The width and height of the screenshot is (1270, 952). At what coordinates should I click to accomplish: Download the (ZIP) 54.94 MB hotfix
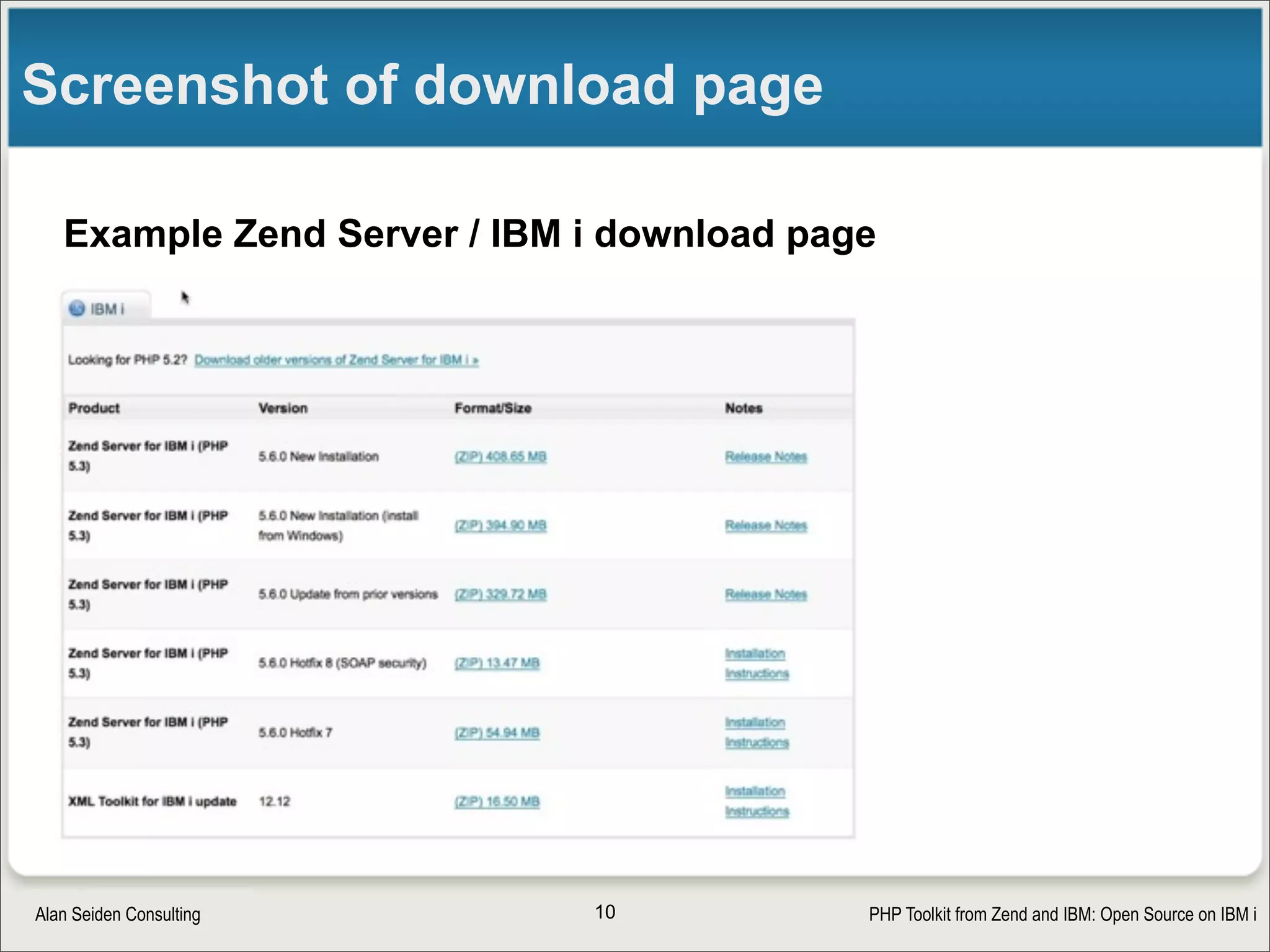(x=497, y=733)
